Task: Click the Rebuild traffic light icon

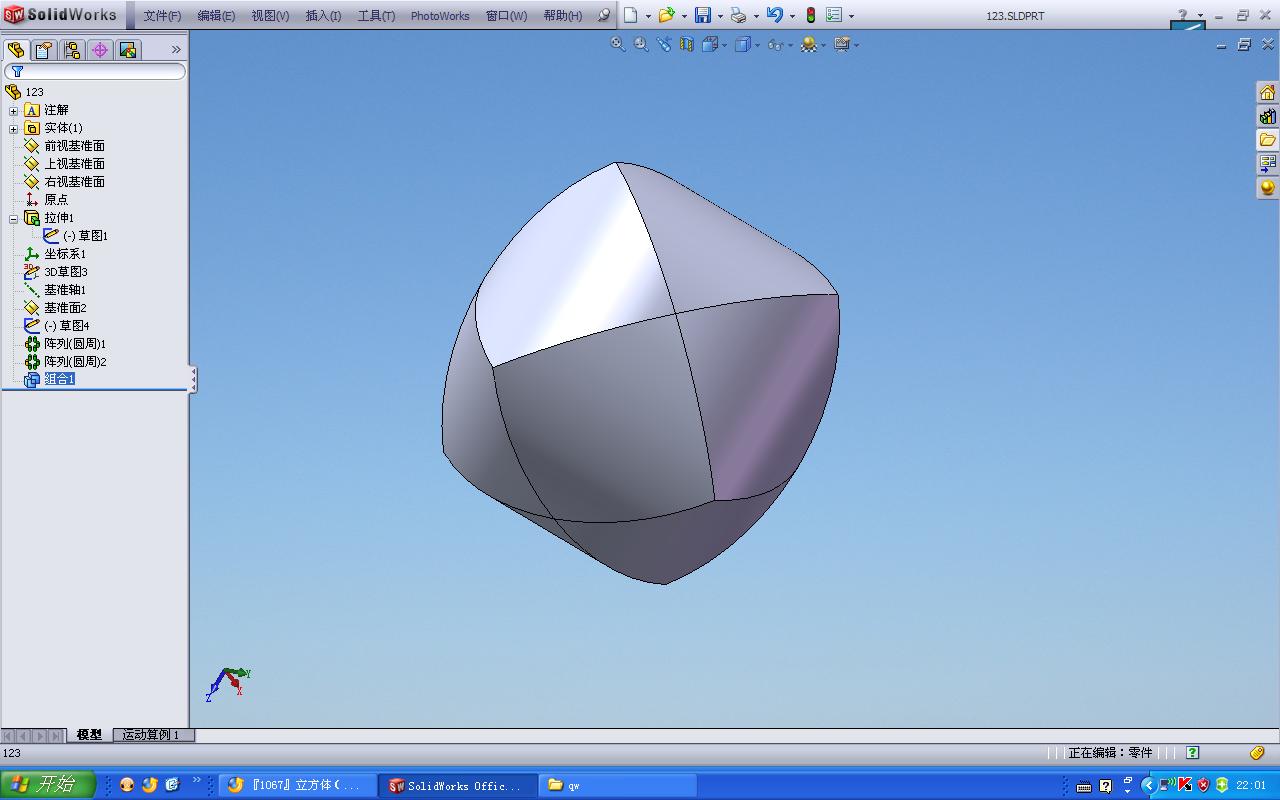Action: click(x=811, y=15)
